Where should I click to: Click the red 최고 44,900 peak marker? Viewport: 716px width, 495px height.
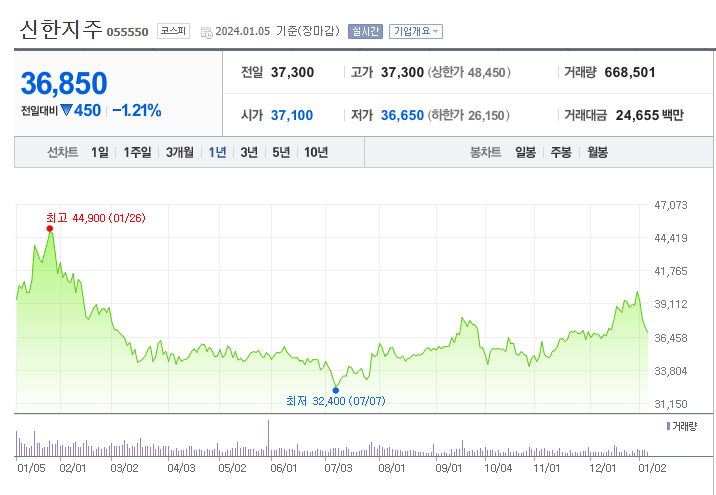(50, 228)
